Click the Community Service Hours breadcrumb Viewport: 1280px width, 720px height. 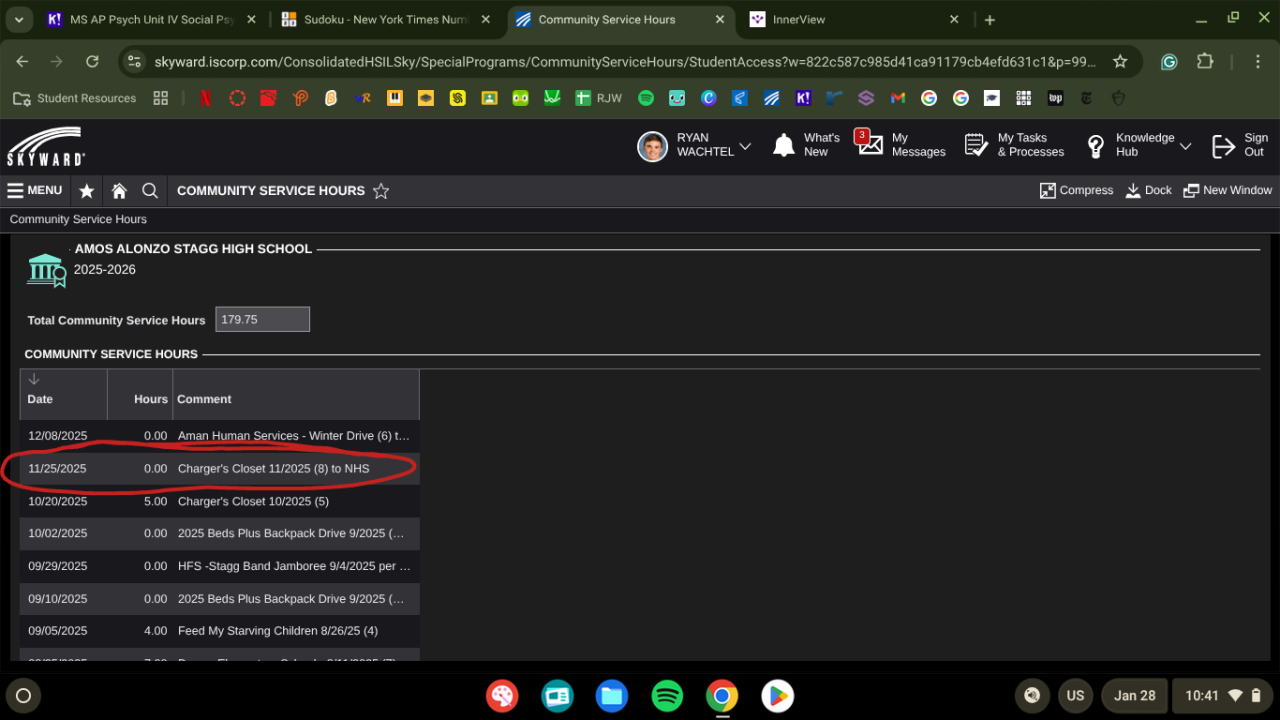[78, 219]
